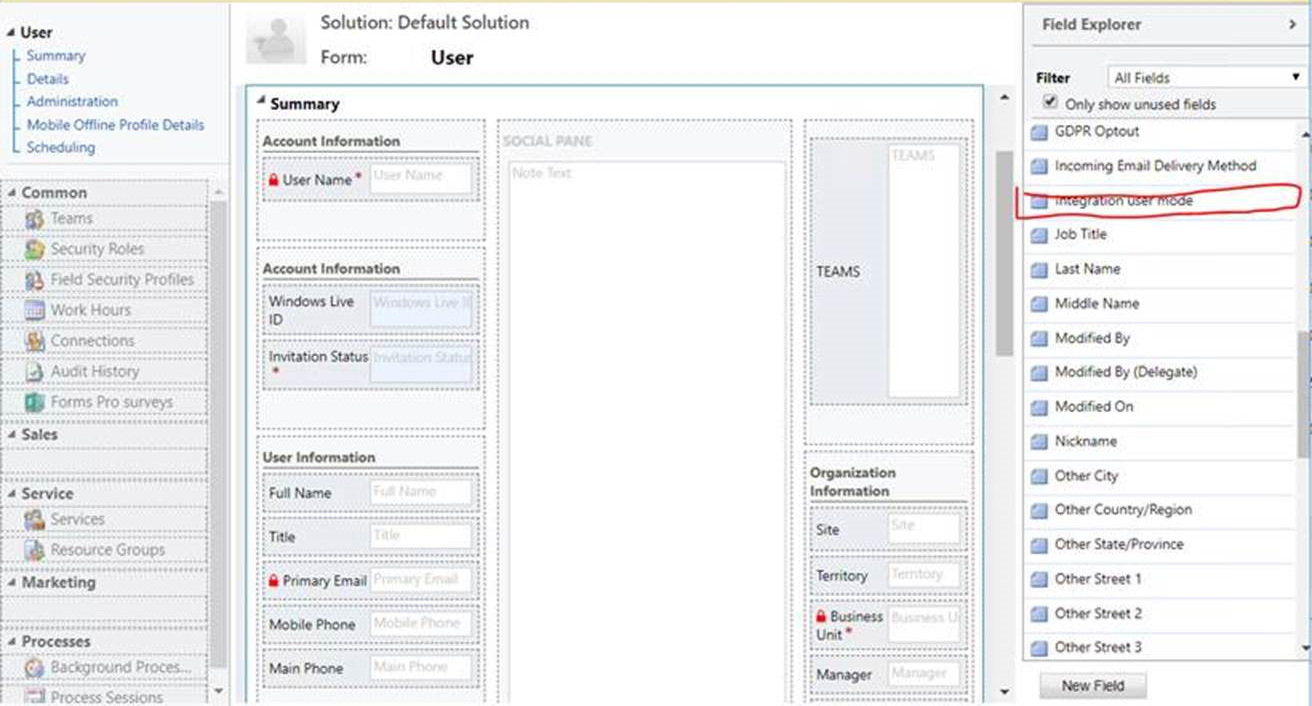The width and height of the screenshot is (1312, 706).
Task: Switch to the Administration form area
Action: click(71, 101)
